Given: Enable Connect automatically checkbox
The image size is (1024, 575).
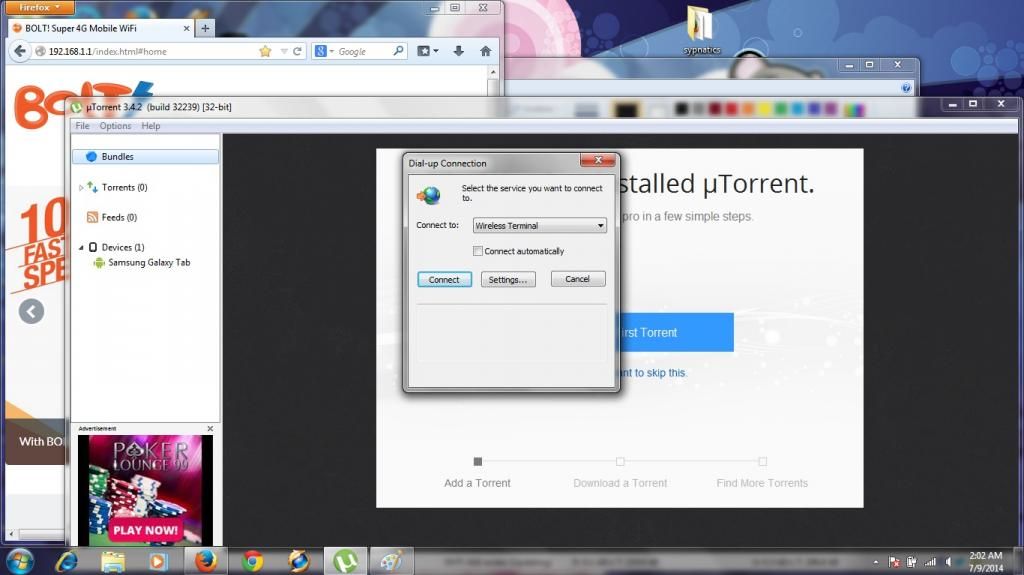Looking at the screenshot, I should tap(477, 251).
